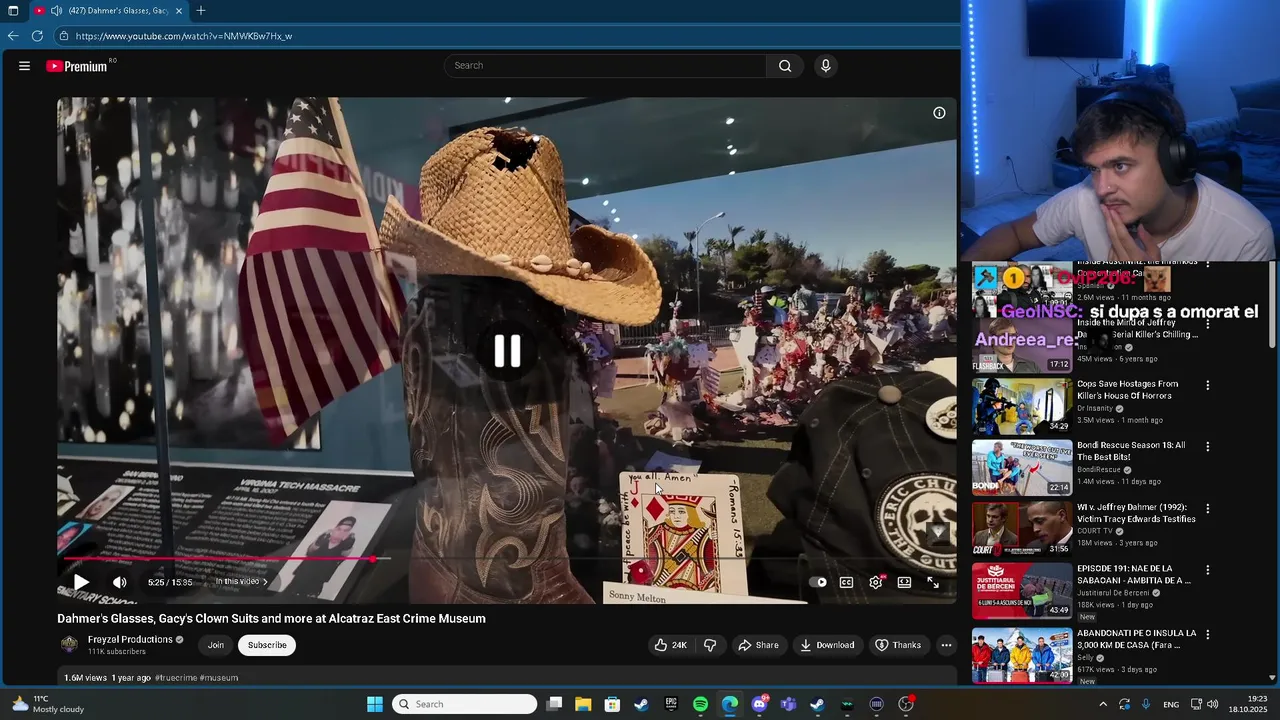Go to the YouTube Premium home logo
The image size is (1280, 720).
click(x=77, y=66)
